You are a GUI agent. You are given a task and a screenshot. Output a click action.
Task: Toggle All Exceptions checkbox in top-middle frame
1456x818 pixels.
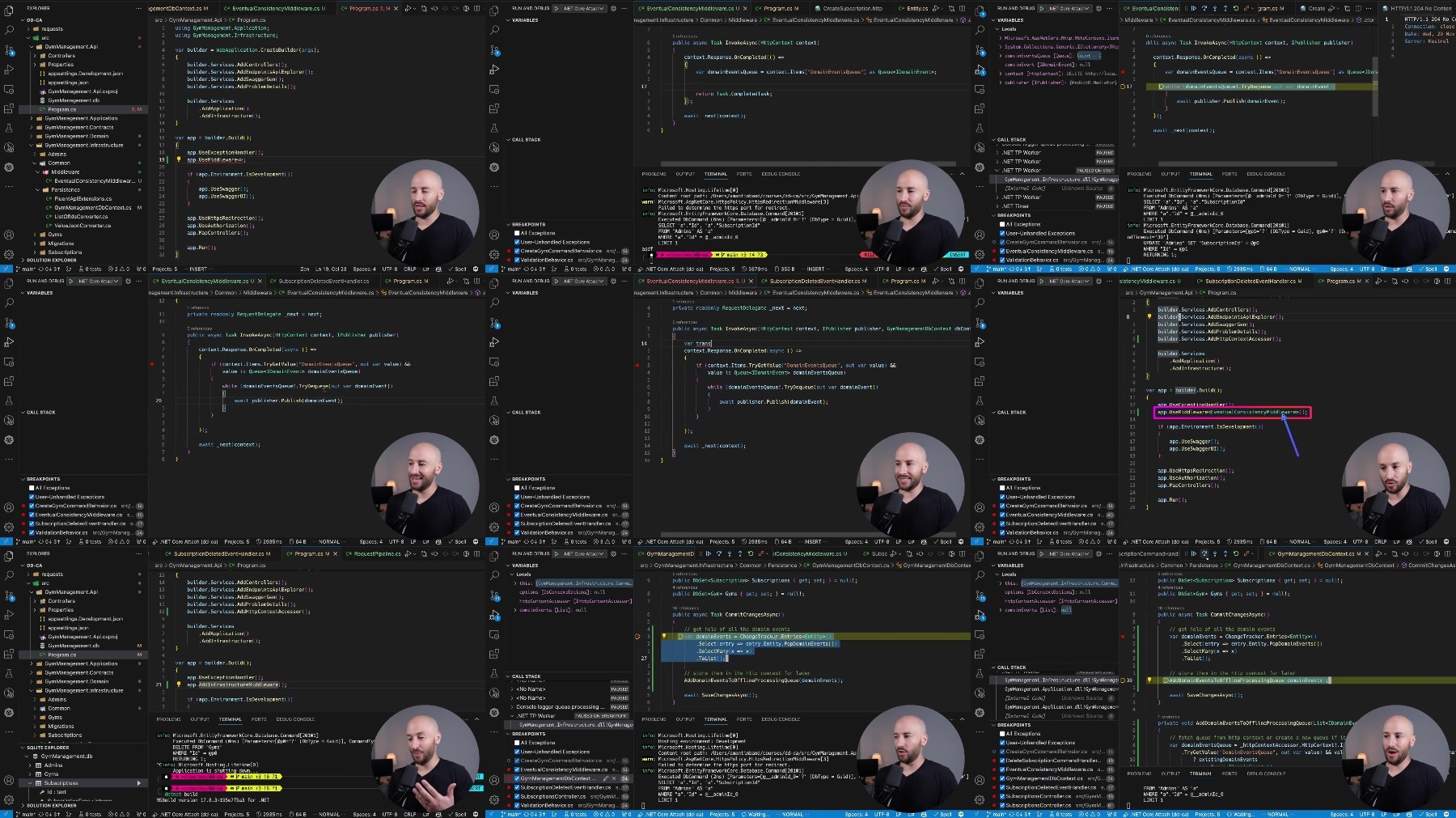[x=517, y=233]
